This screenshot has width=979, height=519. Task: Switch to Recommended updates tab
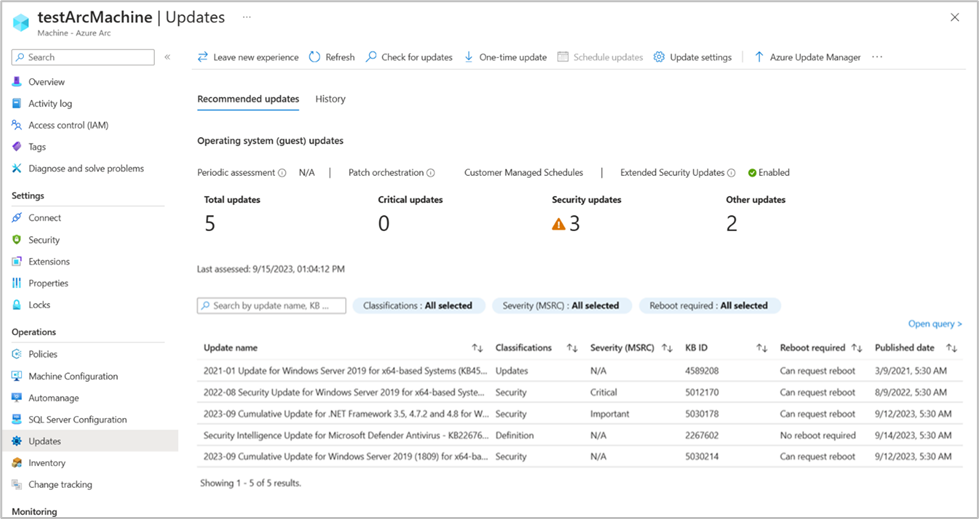tap(248, 99)
